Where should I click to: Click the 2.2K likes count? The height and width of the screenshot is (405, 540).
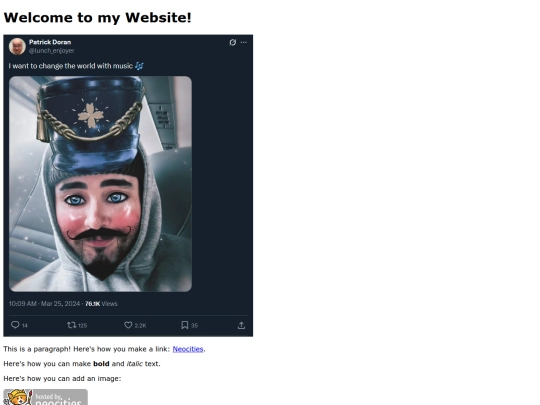pos(140,325)
